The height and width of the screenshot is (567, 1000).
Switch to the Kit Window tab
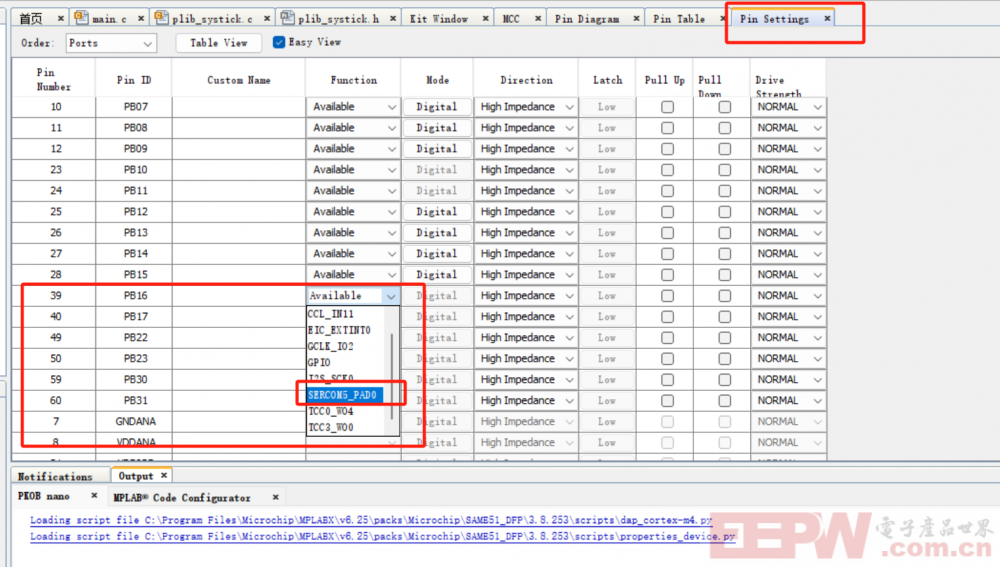click(439, 19)
